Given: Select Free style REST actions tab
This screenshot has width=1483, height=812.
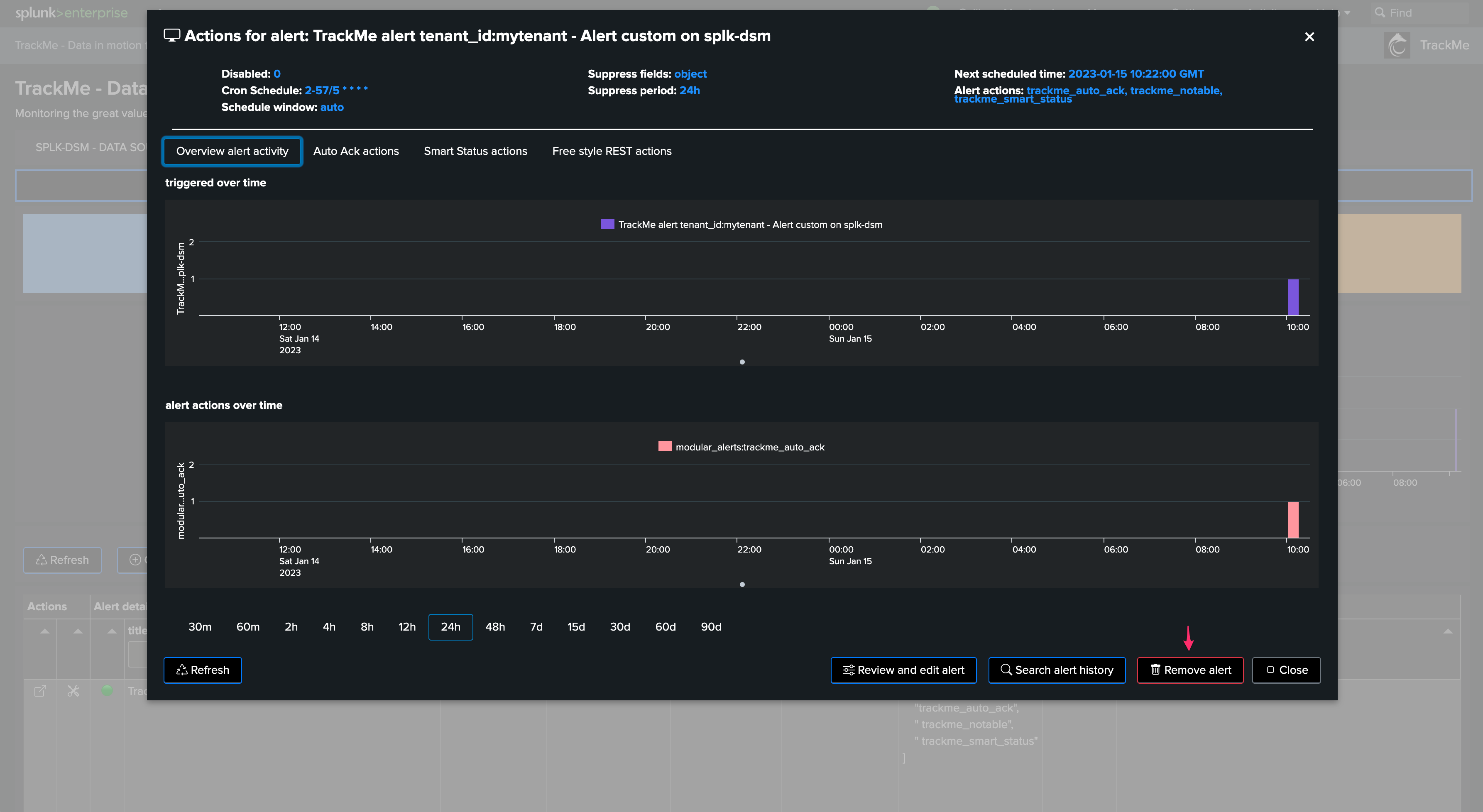Looking at the screenshot, I should click(x=612, y=152).
